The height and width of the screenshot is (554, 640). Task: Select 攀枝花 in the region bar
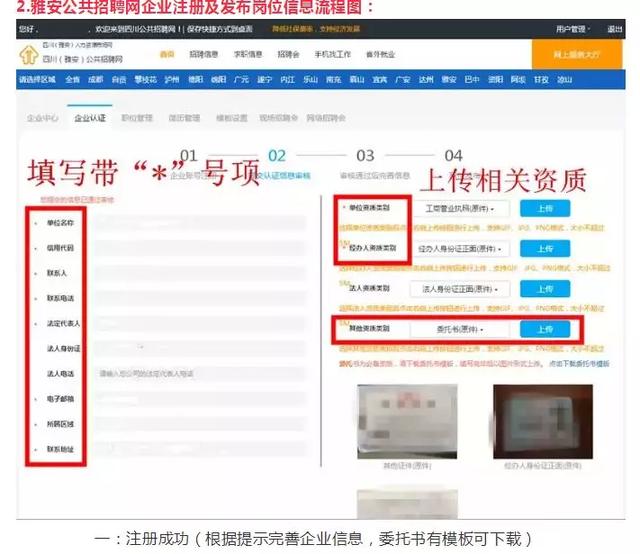click(x=146, y=80)
